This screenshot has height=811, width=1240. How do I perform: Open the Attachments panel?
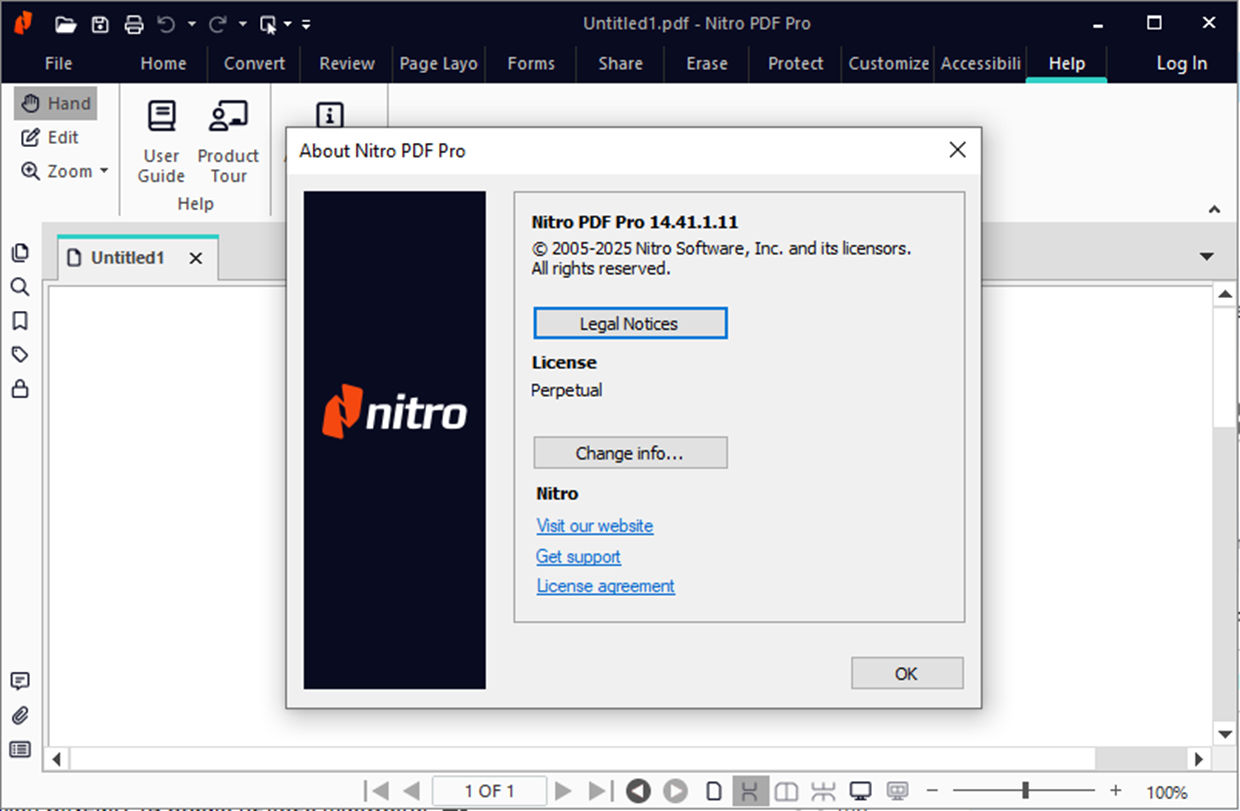tap(20, 715)
